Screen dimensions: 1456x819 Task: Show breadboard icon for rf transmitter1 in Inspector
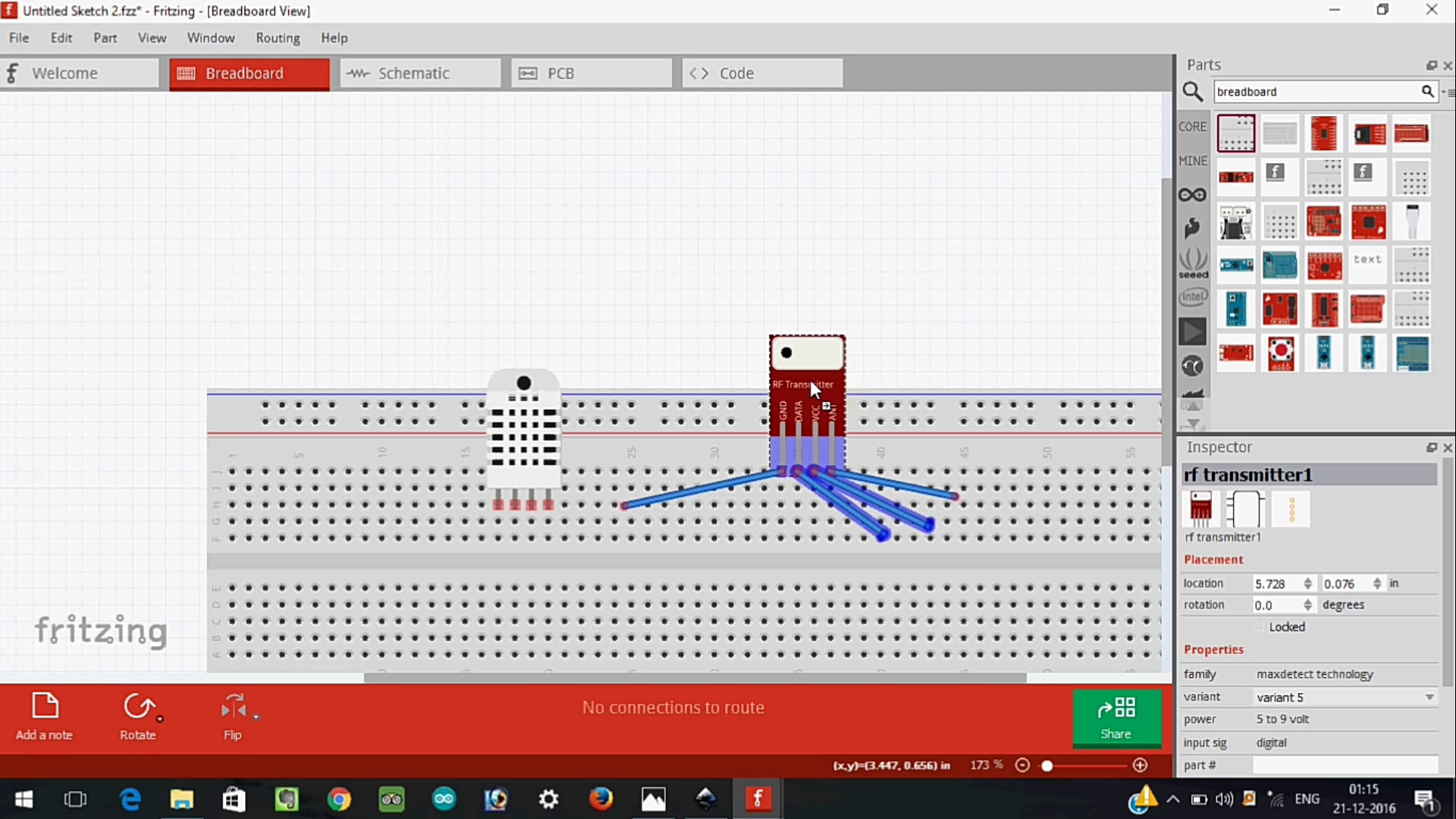tap(1200, 509)
